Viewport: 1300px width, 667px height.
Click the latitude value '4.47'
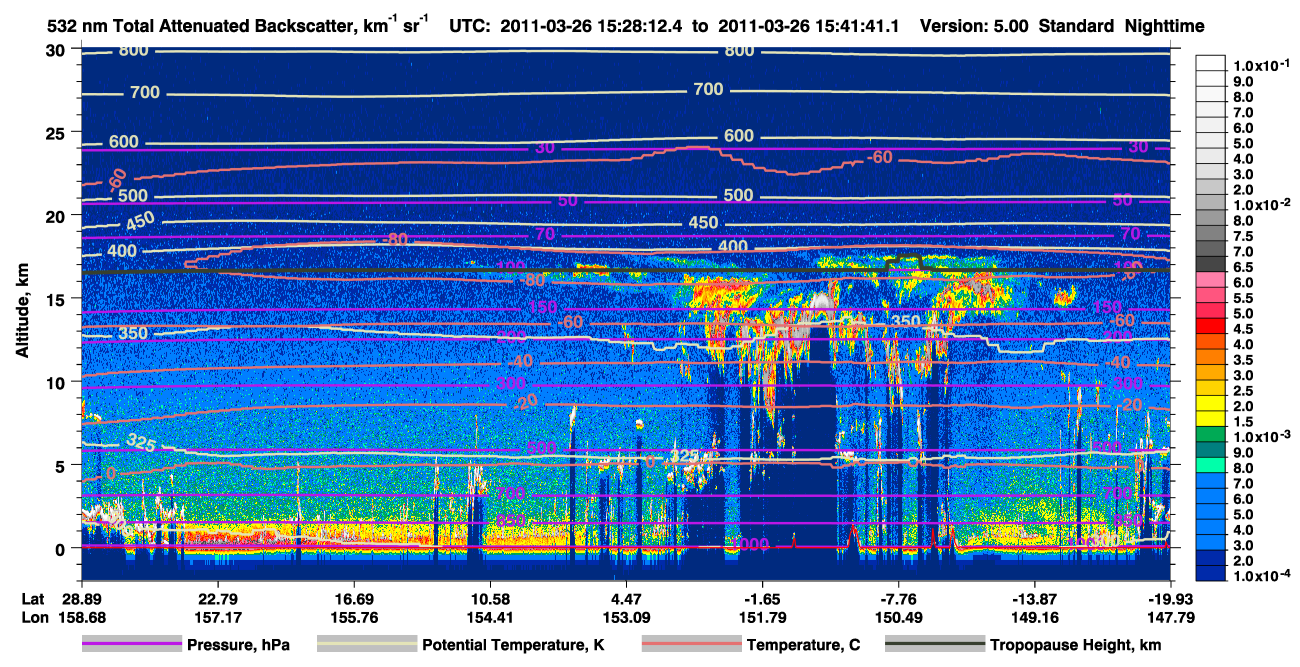pyautogui.click(x=626, y=598)
